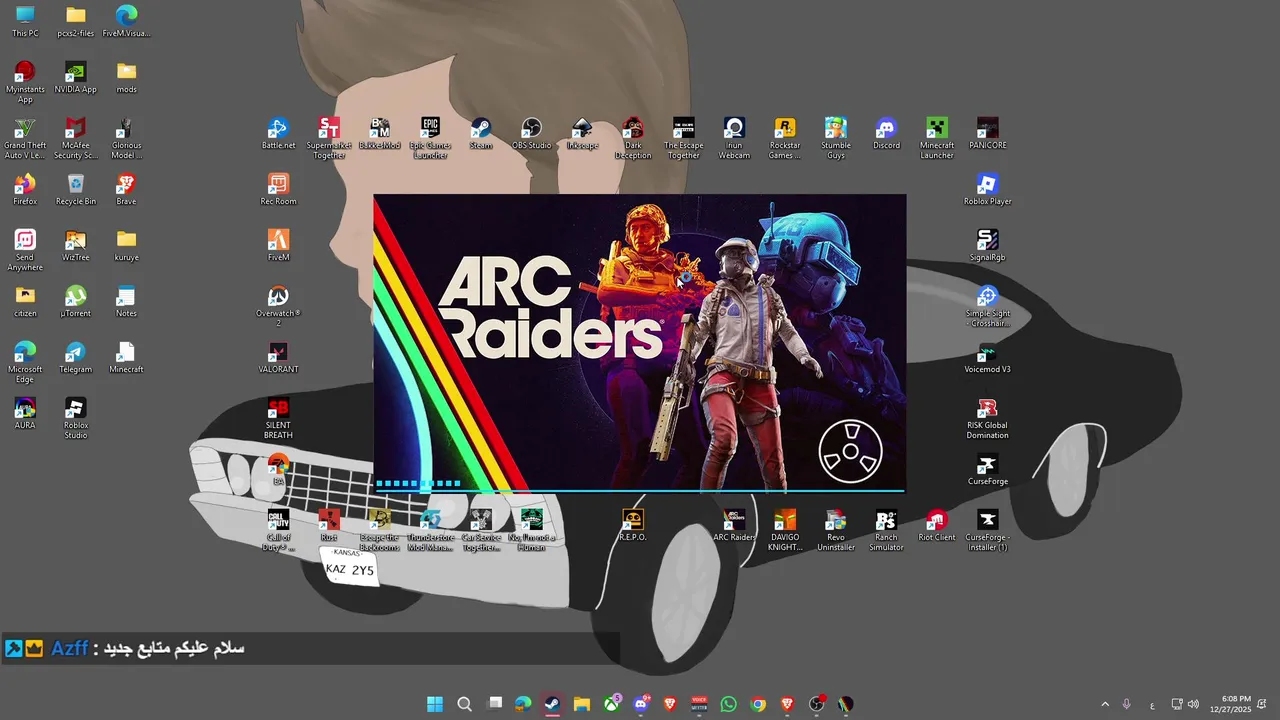The height and width of the screenshot is (720, 1280).
Task: Open WizTree shortcut
Action: 76,246
